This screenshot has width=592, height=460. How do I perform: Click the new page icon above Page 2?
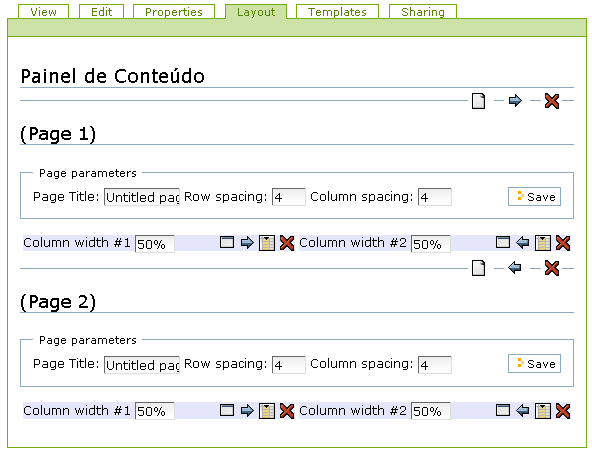pyautogui.click(x=478, y=268)
